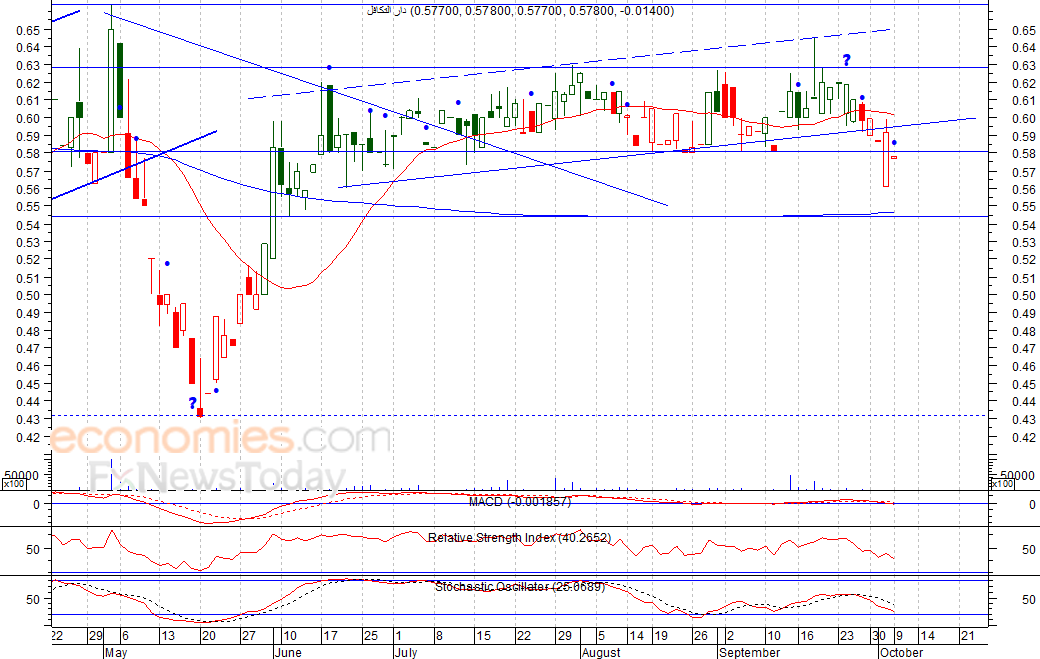Click the Relative Strength Index (40.2652) label

click(519, 538)
